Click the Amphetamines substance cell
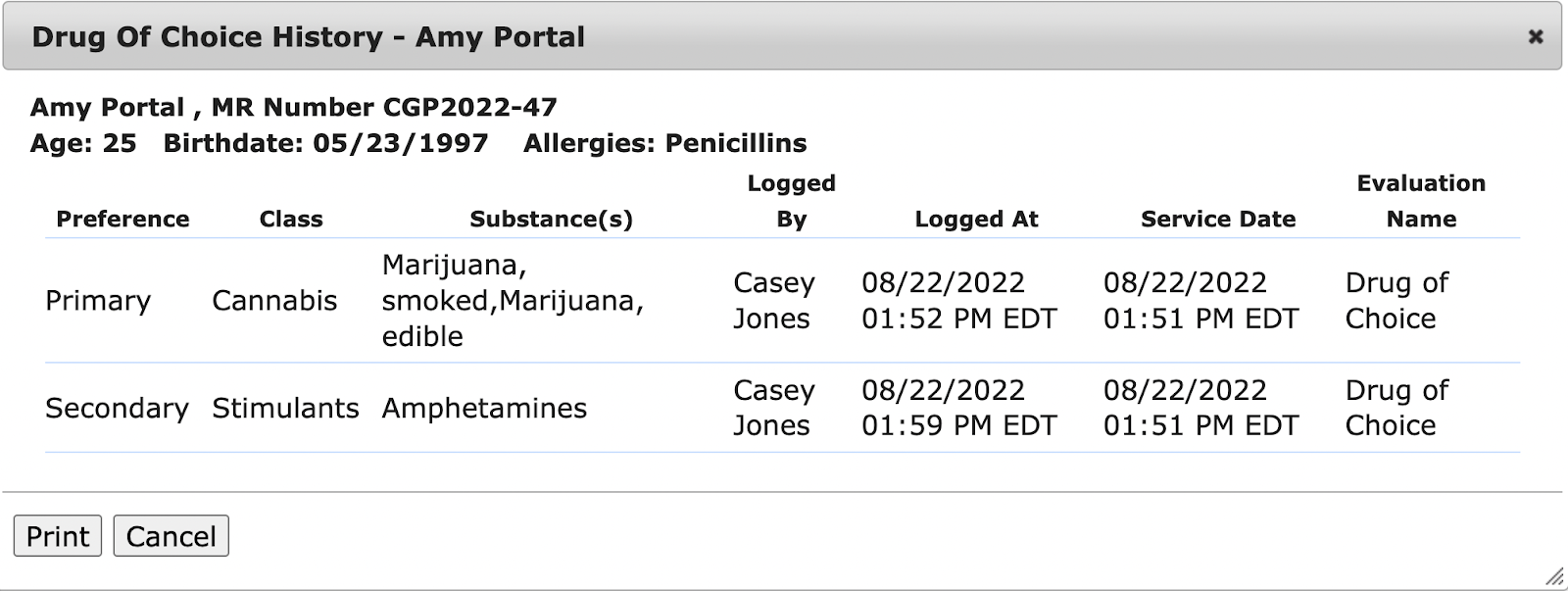 (x=484, y=408)
